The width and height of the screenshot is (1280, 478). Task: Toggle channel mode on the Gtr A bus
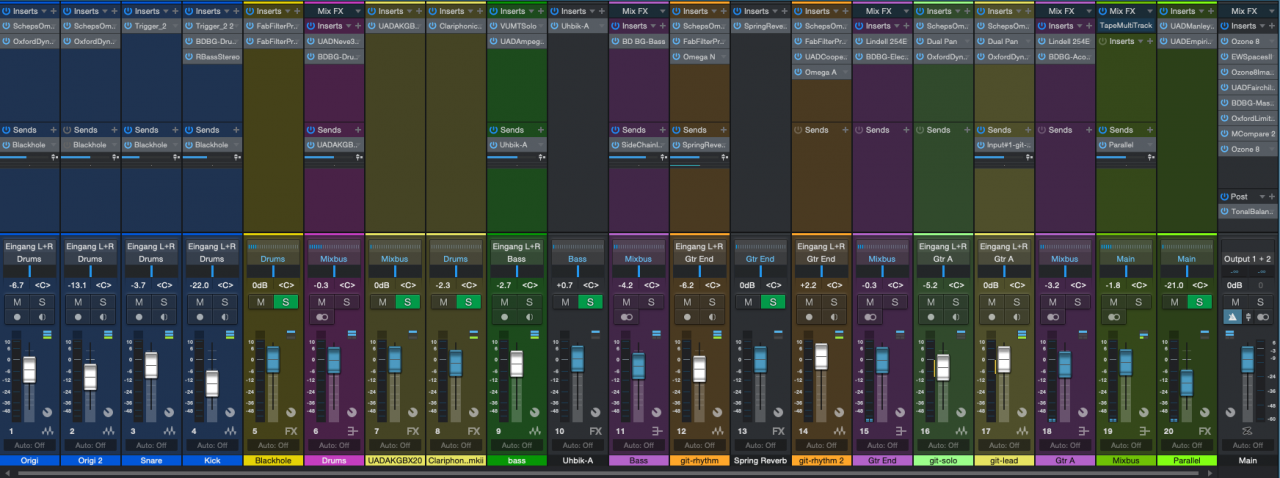(x=1054, y=316)
